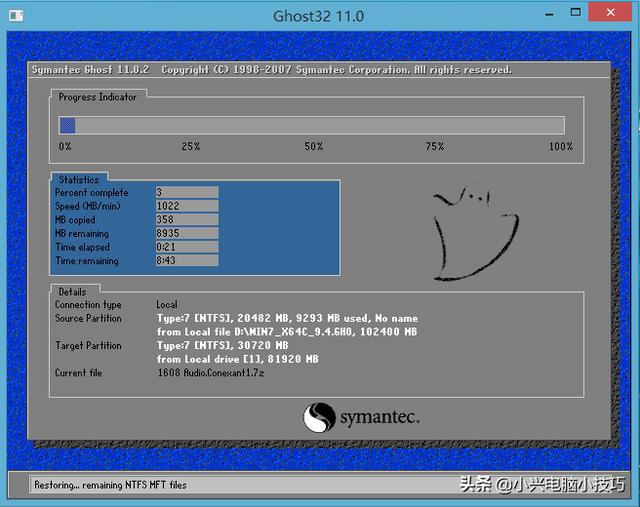Click the 100% progress scale label
This screenshot has width=640, height=507.
(x=561, y=147)
